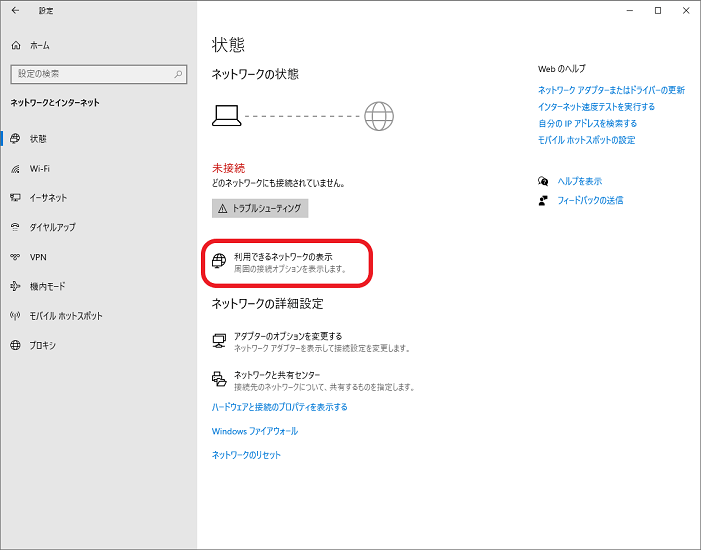Viewport: 701px width, 550px height.
Task: Click the モバイル ホットスポット icon in sidebar
Action: tap(16, 316)
